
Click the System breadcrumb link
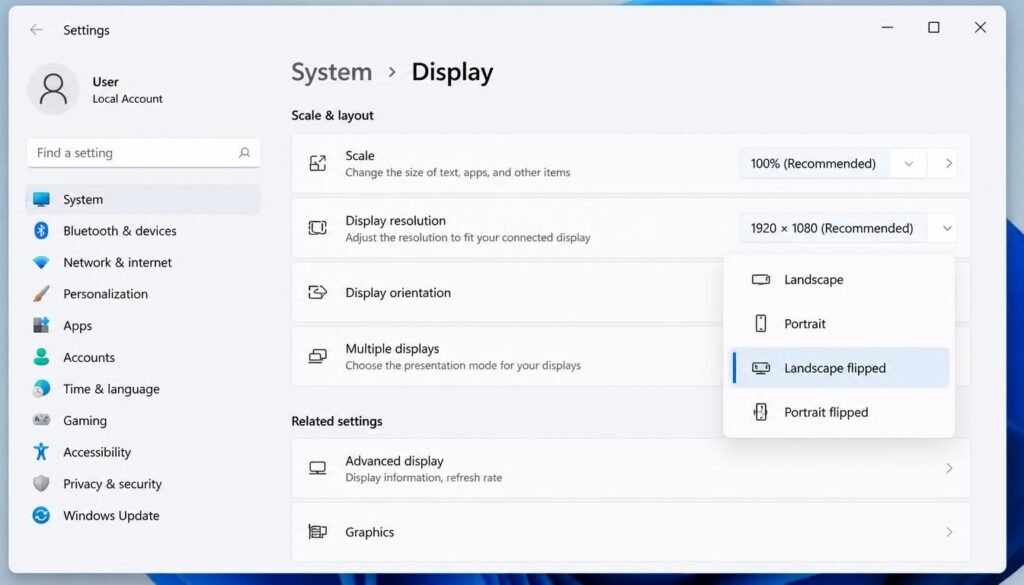[x=332, y=72]
